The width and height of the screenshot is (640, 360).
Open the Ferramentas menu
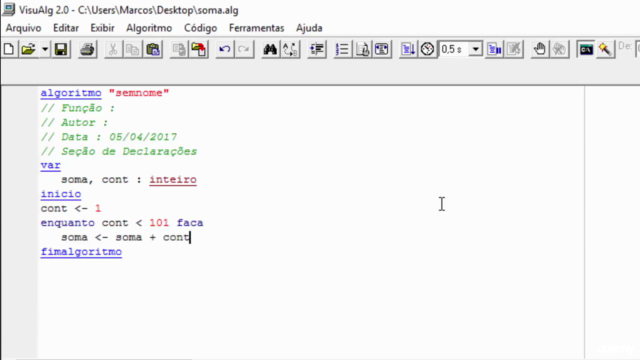pos(256,28)
